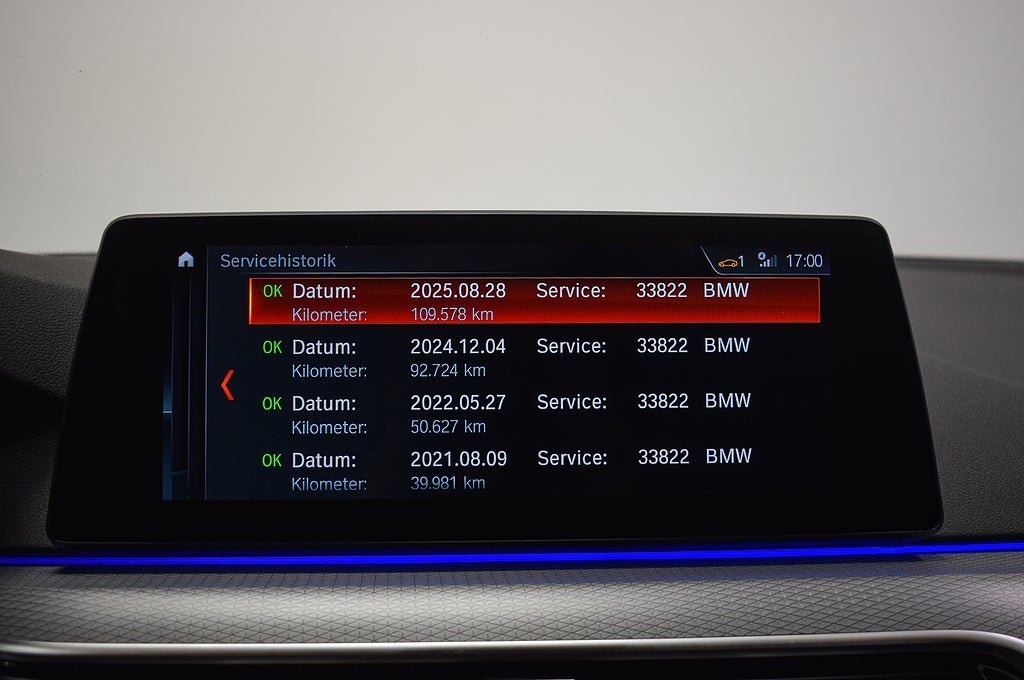Tap the mobile signal strength icon

[768, 263]
